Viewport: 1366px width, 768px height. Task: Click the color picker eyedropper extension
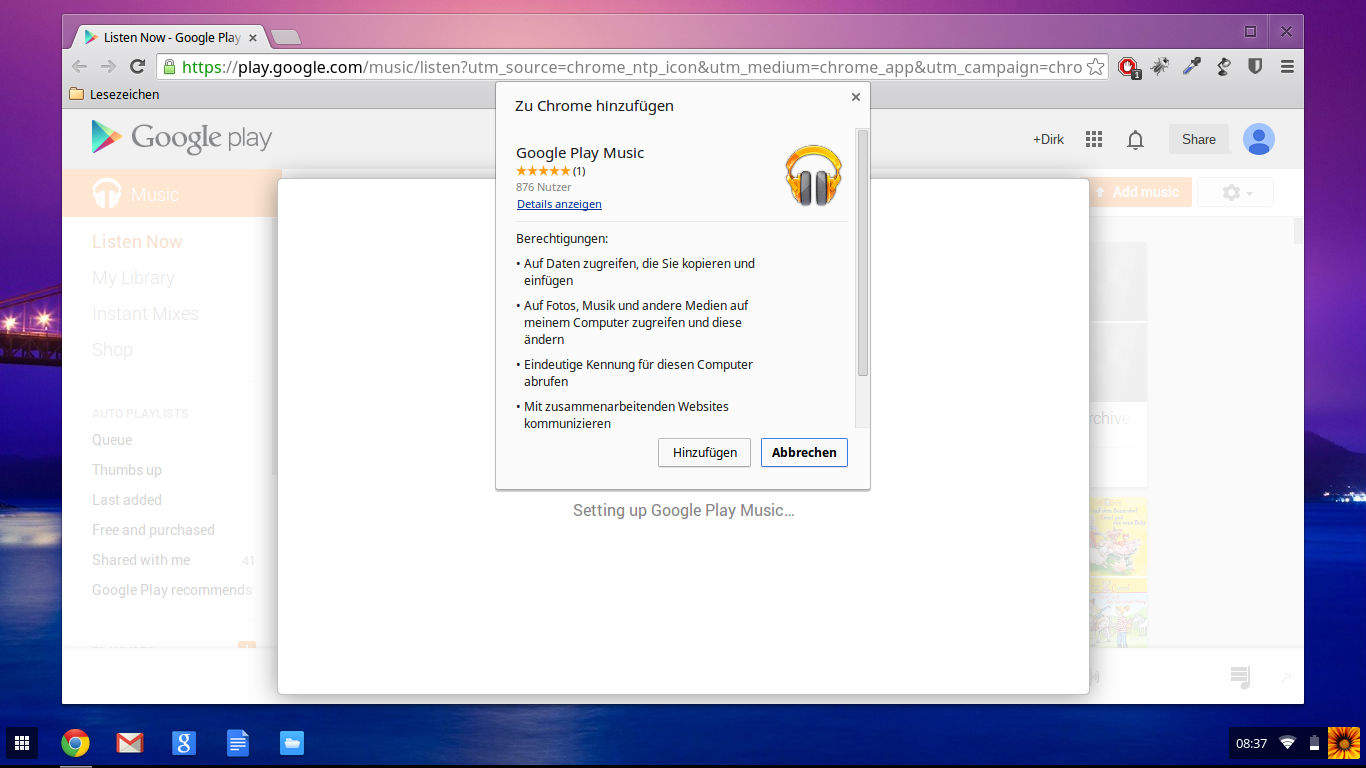[1191, 67]
